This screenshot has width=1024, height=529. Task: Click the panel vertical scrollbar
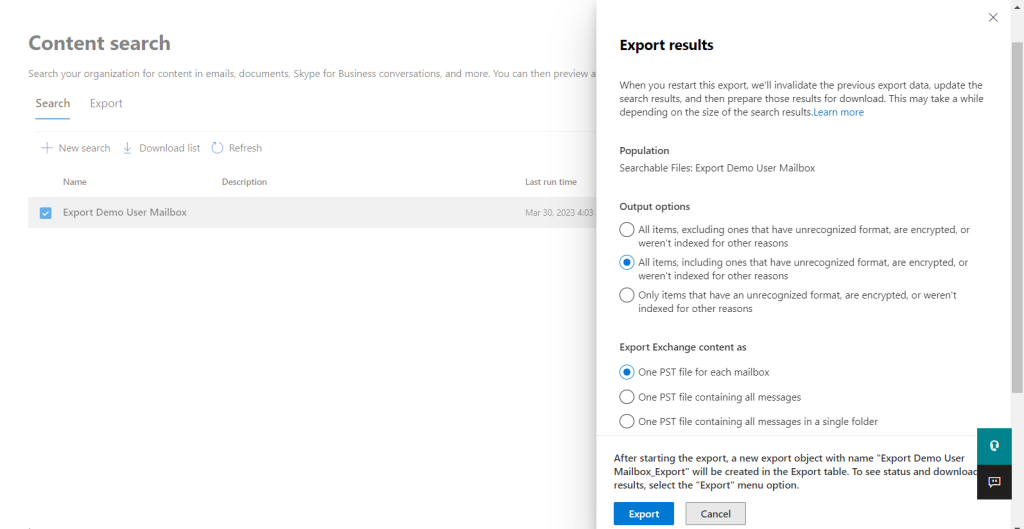pos(1017,216)
